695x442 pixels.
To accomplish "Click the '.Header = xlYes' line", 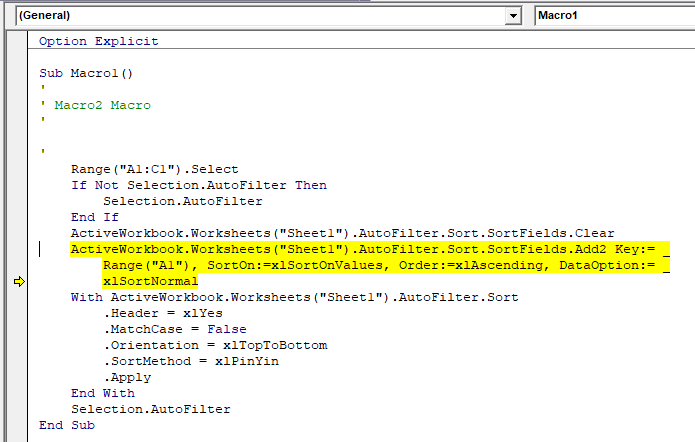I will click(163, 313).
